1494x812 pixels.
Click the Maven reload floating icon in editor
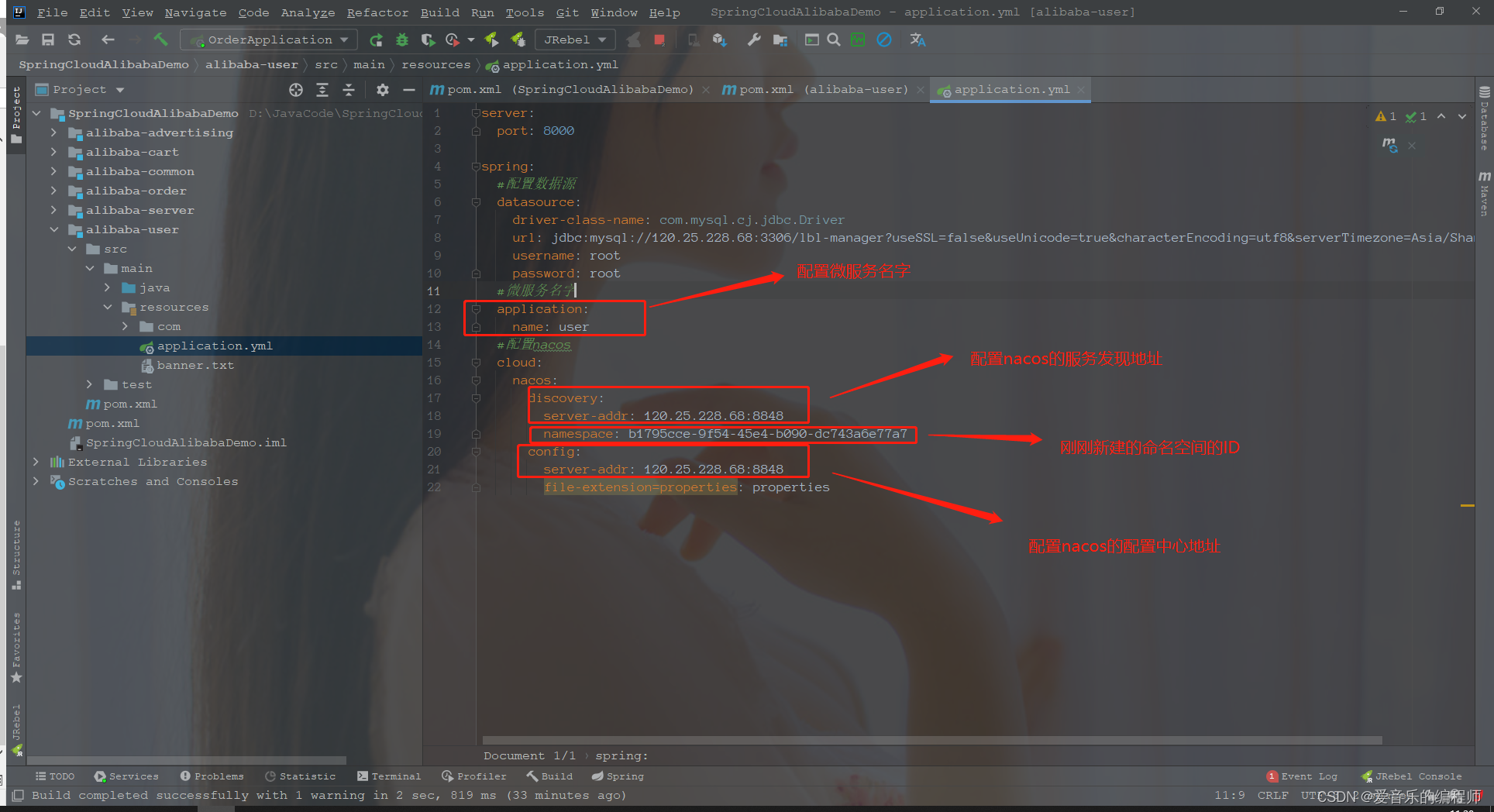pyautogui.click(x=1390, y=145)
